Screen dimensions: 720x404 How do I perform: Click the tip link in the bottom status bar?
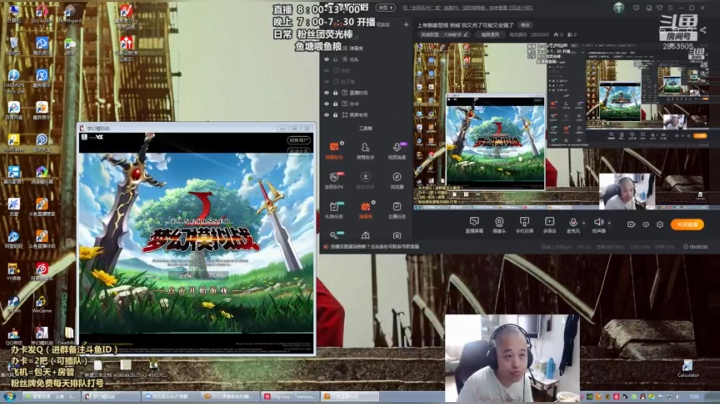[x=374, y=247]
